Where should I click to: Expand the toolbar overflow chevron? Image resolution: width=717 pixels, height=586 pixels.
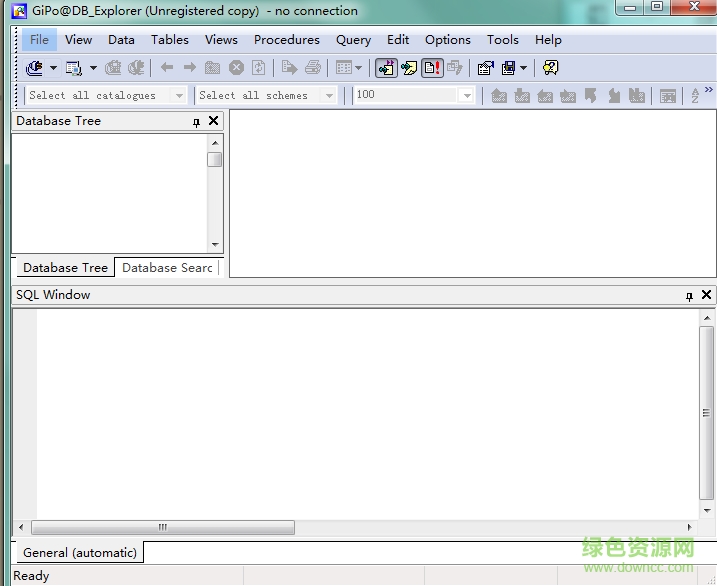tap(709, 90)
